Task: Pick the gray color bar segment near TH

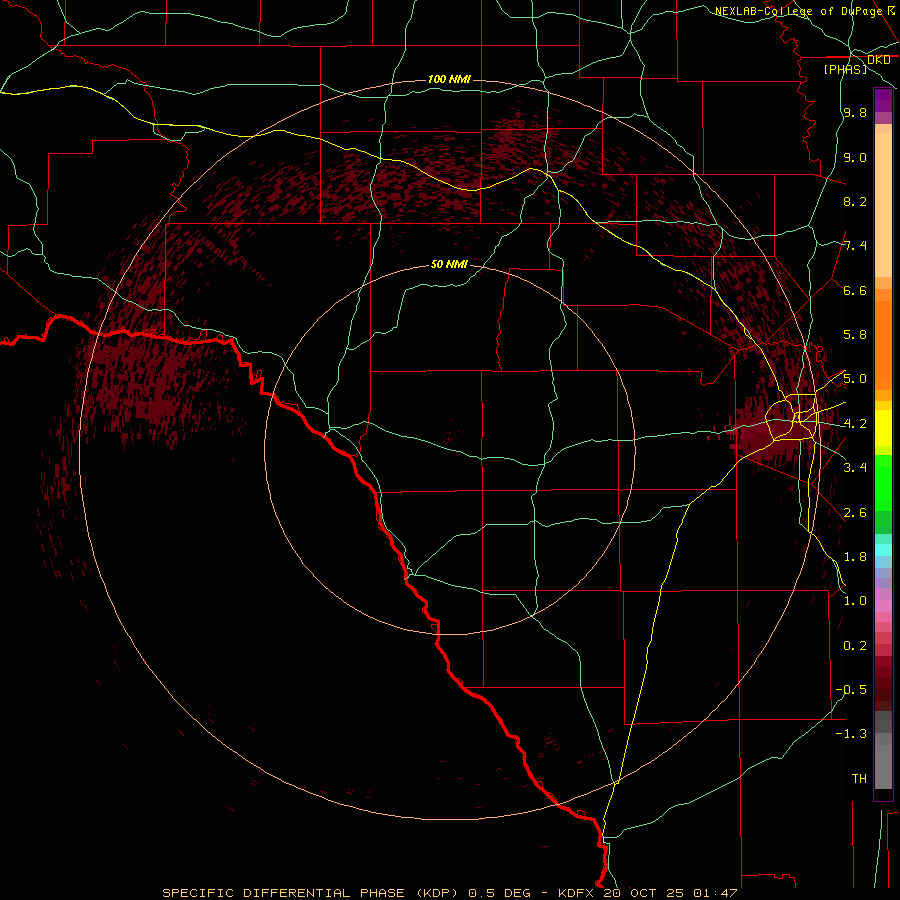Action: pyautogui.click(x=883, y=766)
